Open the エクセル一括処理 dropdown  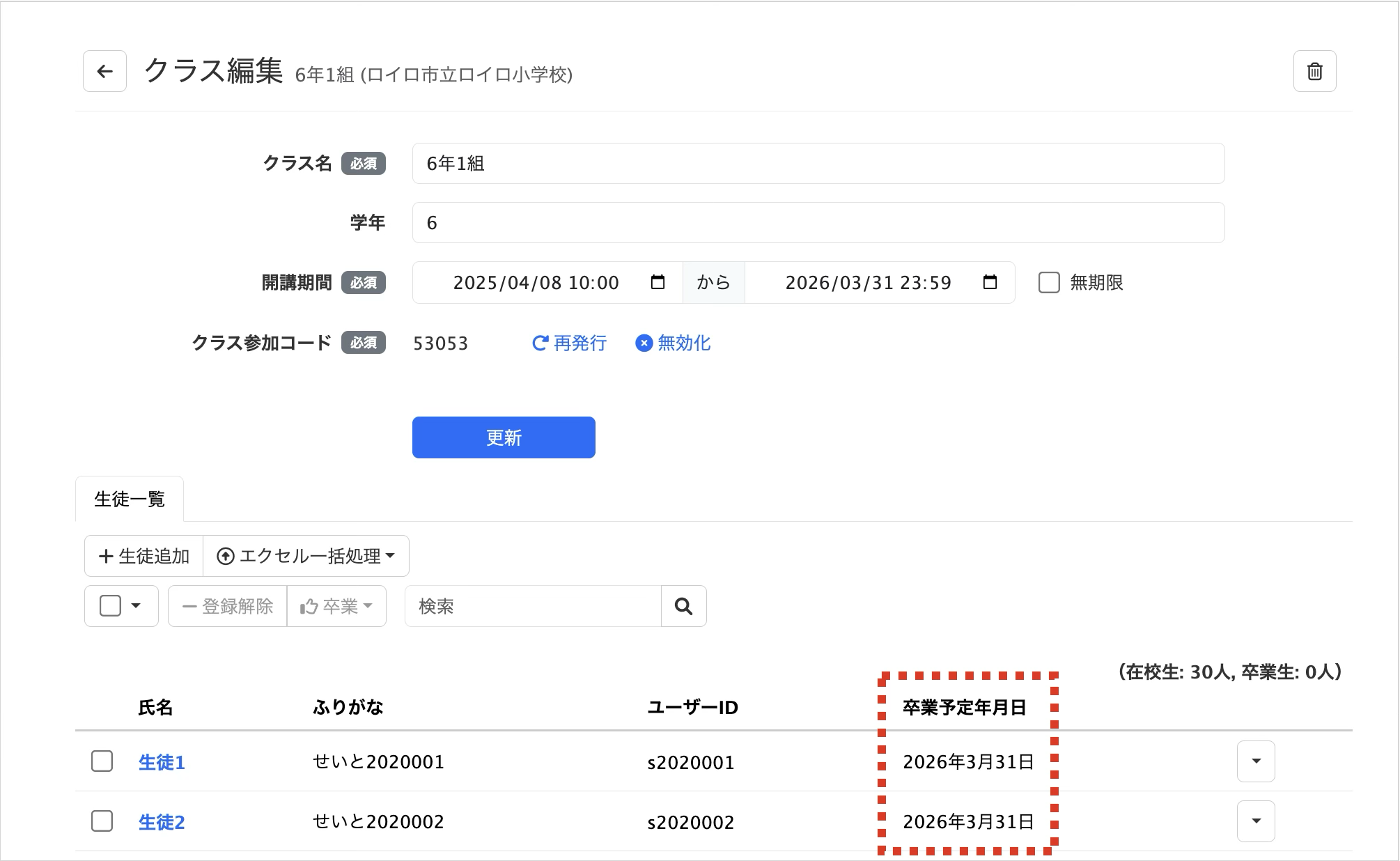tap(306, 556)
